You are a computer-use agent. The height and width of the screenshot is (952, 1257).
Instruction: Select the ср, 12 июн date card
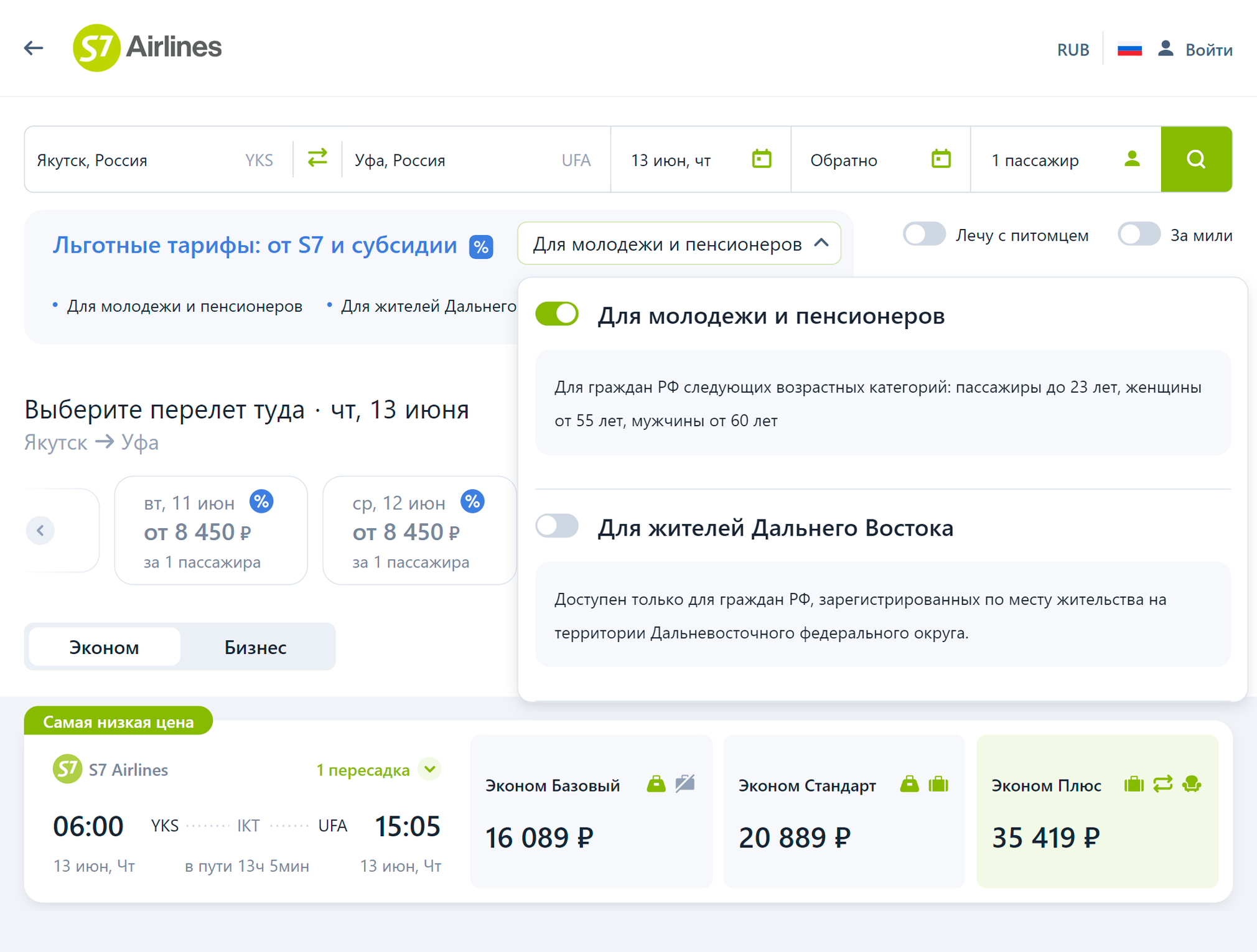click(419, 530)
